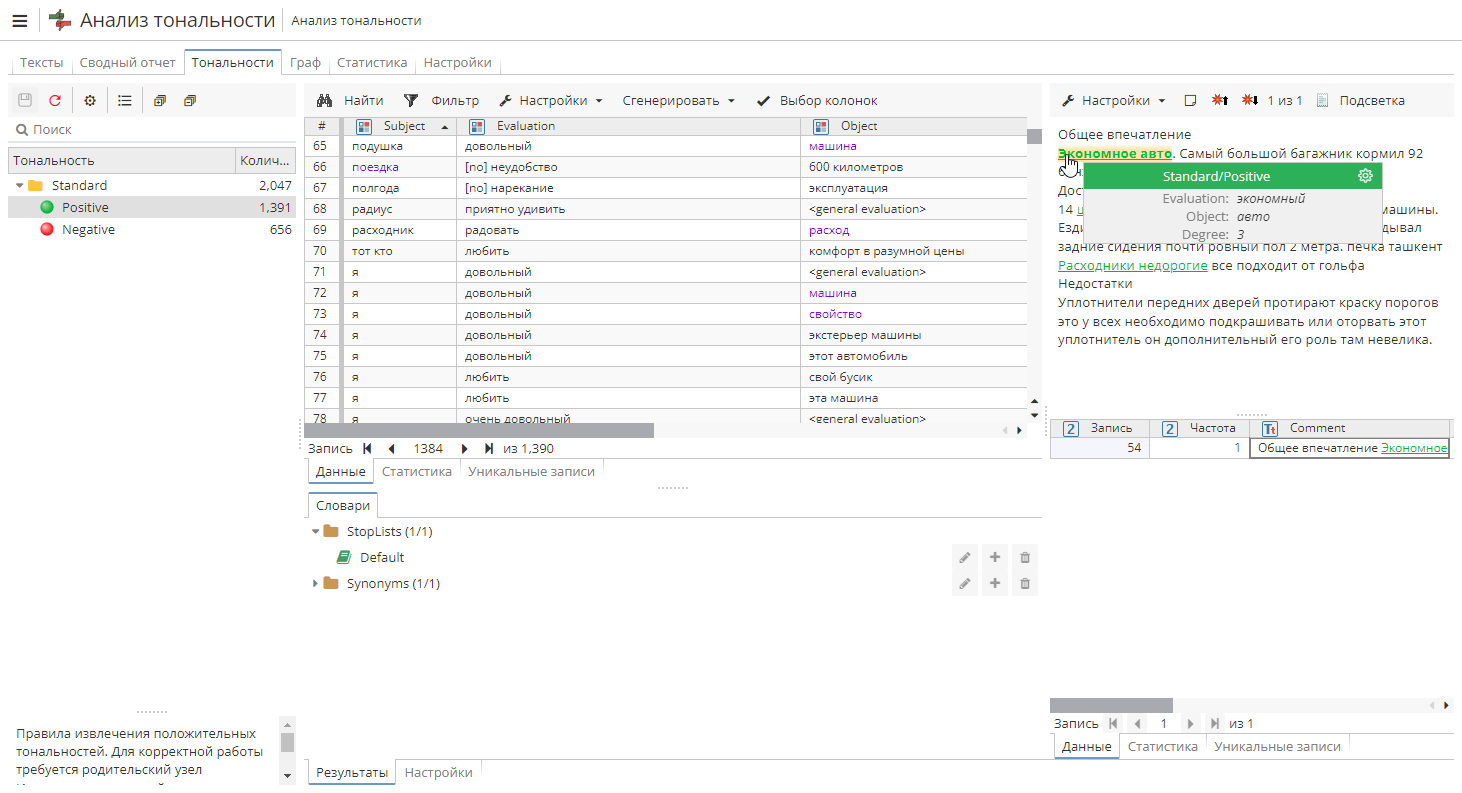Click the expand all nodes icon
Image resolution: width=1462 pixels, height=793 pixels.
[x=160, y=100]
